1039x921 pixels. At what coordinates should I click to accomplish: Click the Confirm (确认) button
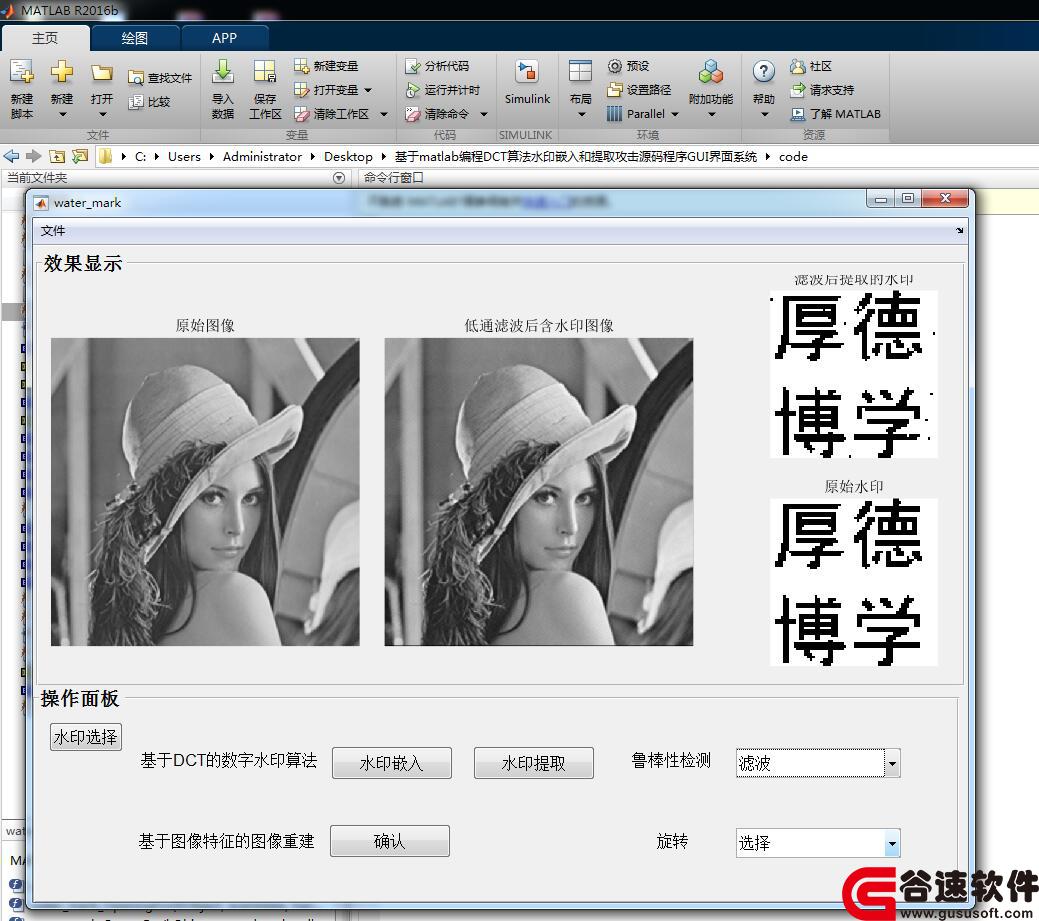[x=390, y=841]
